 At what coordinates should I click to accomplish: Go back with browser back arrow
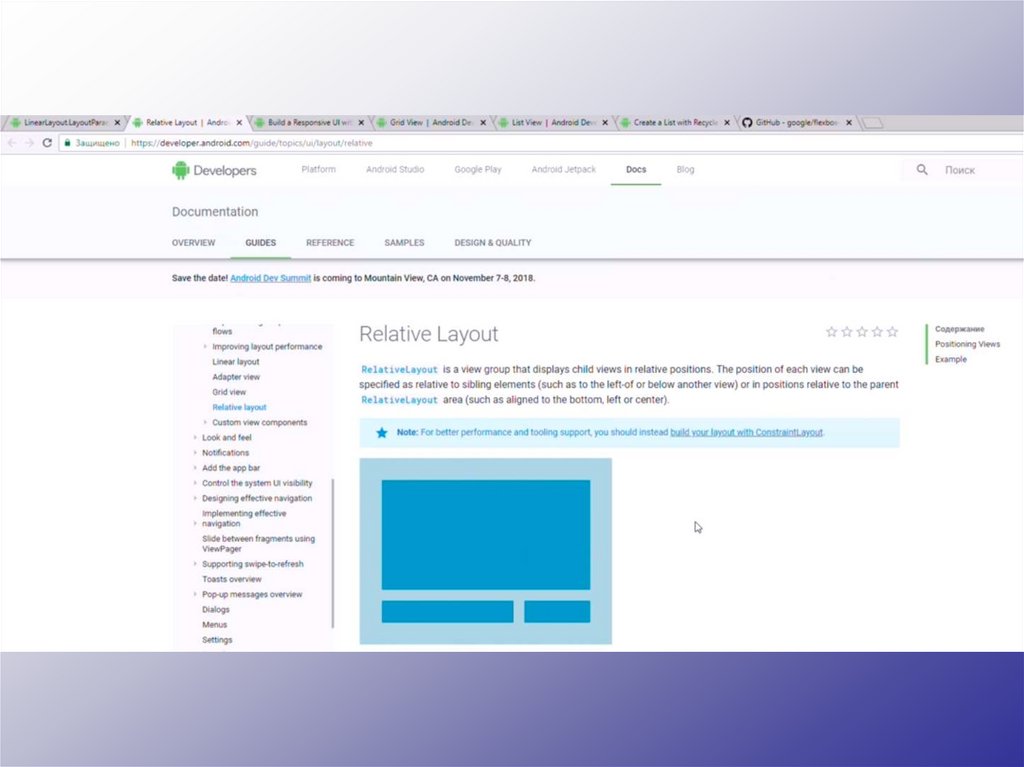(x=12, y=142)
